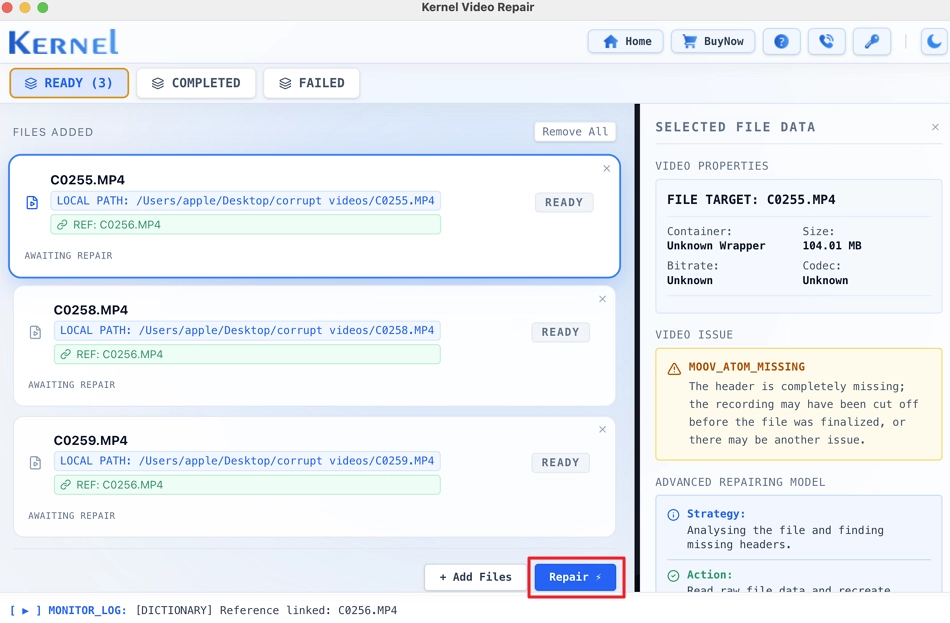
Task: Open the help question mark icon
Action: (x=781, y=42)
